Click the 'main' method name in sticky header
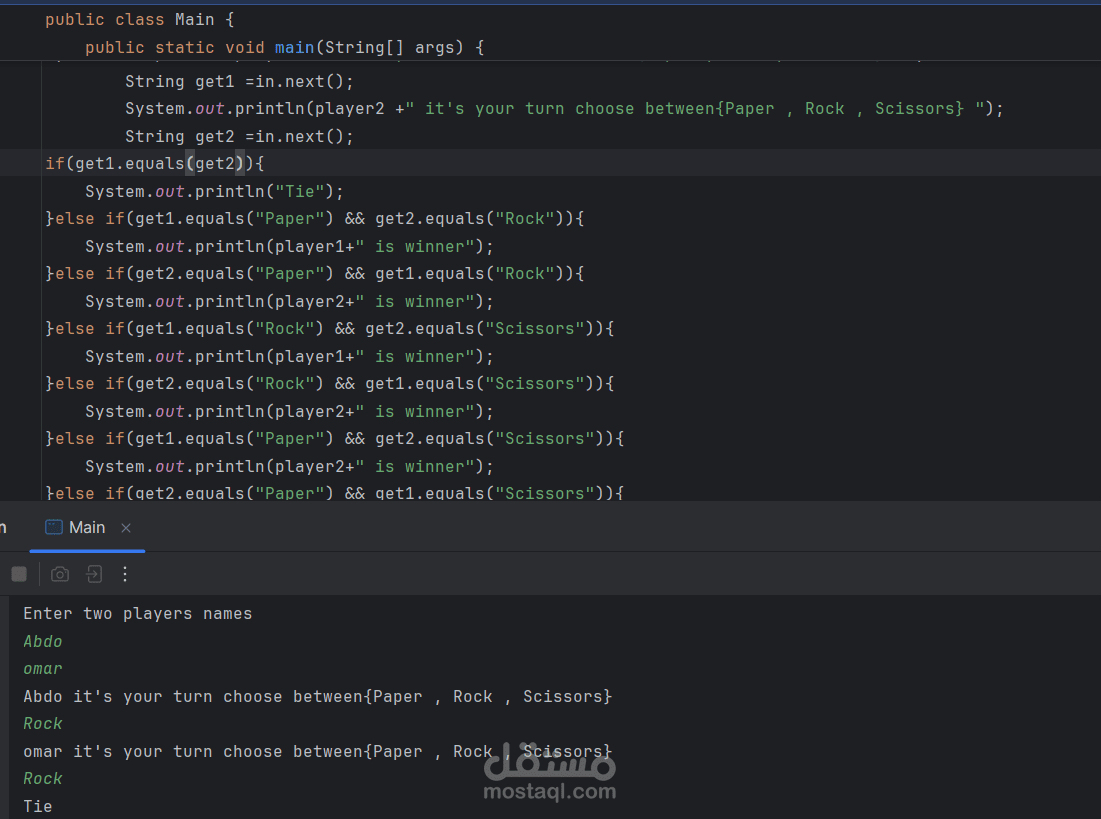Image resolution: width=1101 pixels, height=819 pixels. 294,47
